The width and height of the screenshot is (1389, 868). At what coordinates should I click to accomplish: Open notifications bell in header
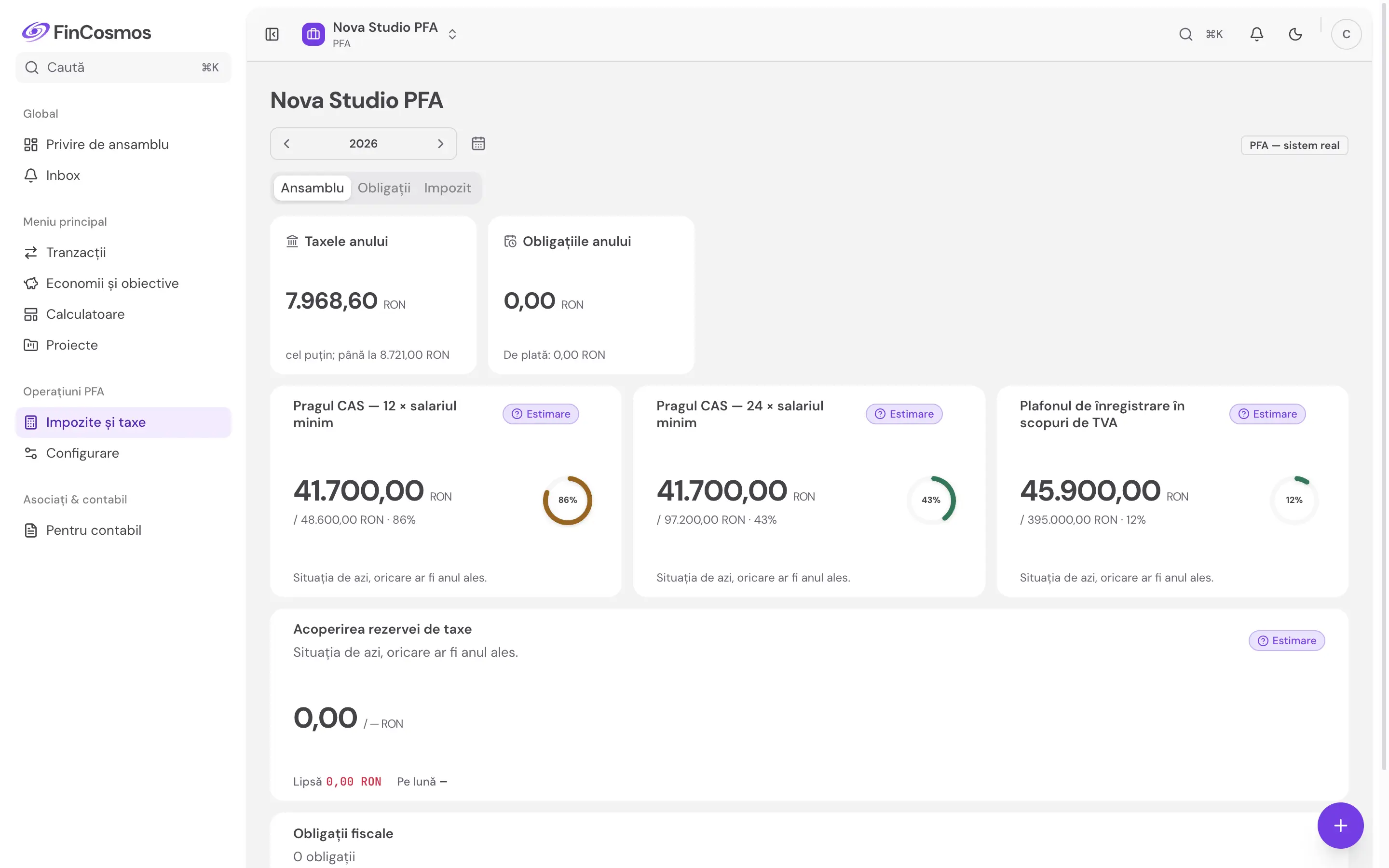1257,34
